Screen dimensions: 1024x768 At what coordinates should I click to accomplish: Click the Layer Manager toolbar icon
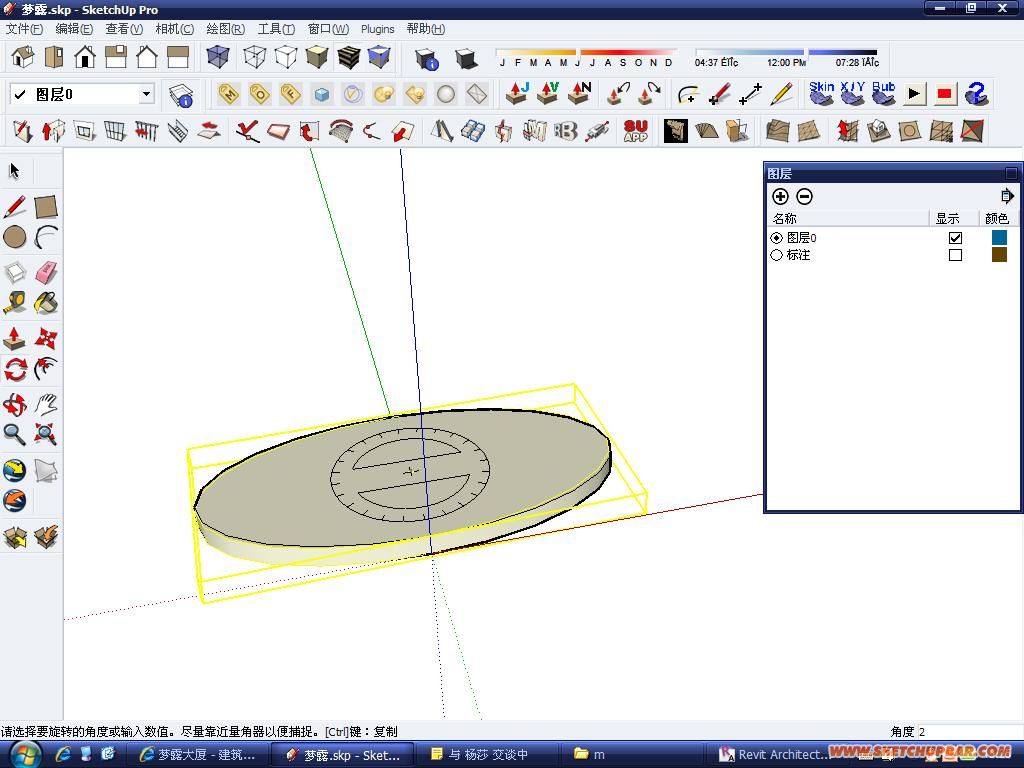181,95
